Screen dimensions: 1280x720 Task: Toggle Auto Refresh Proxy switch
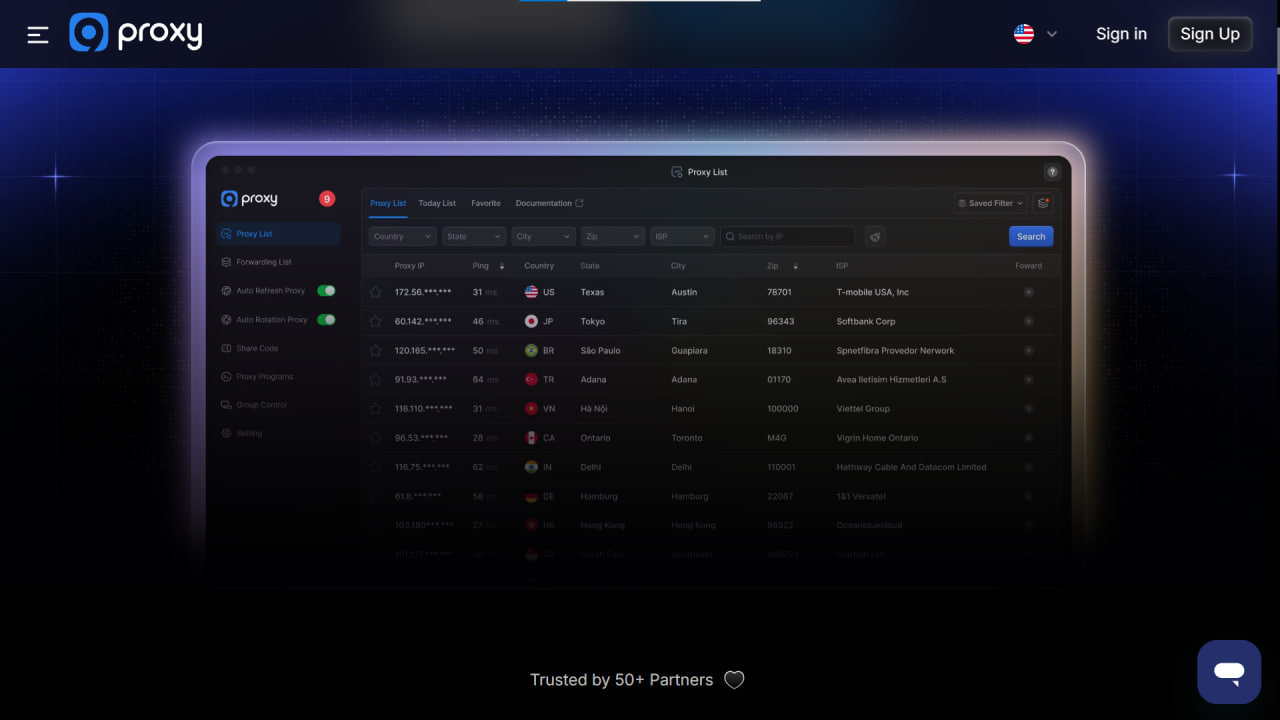point(326,291)
